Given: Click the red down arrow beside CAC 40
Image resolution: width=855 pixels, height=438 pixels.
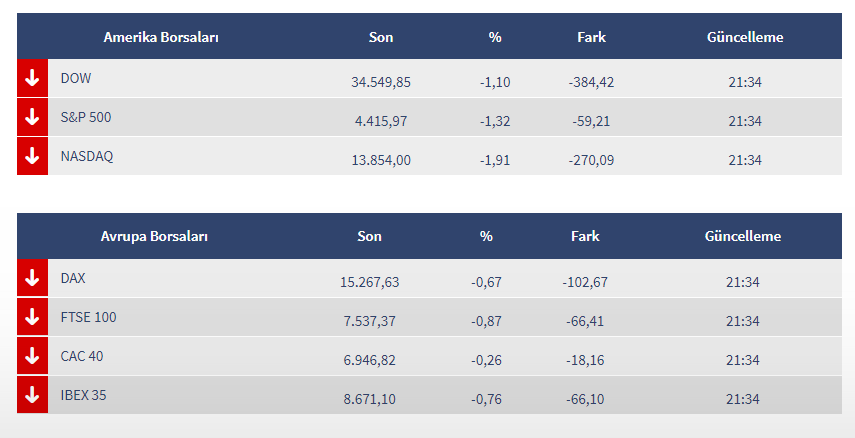Looking at the screenshot, I should pyautogui.click(x=32, y=356).
